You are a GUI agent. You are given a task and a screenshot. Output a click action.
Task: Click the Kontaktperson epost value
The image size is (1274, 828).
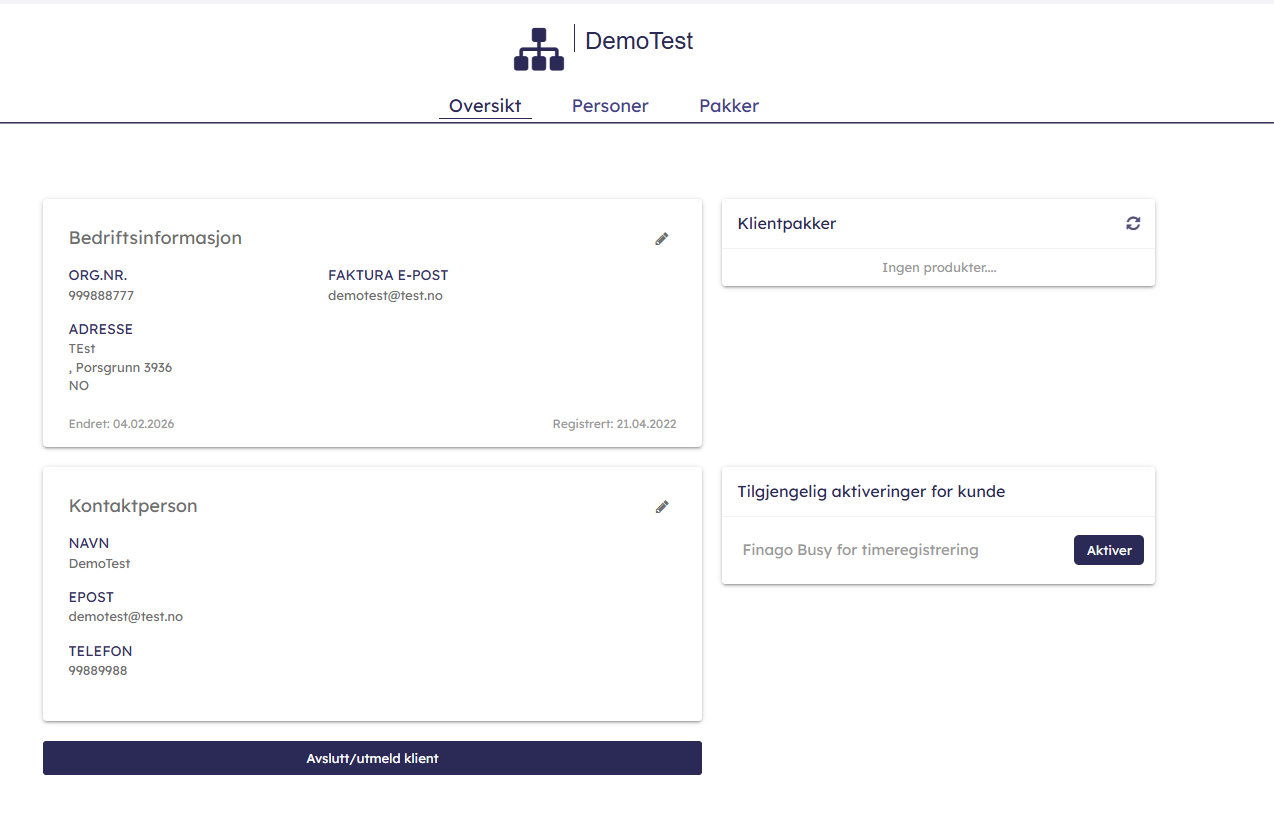point(126,616)
